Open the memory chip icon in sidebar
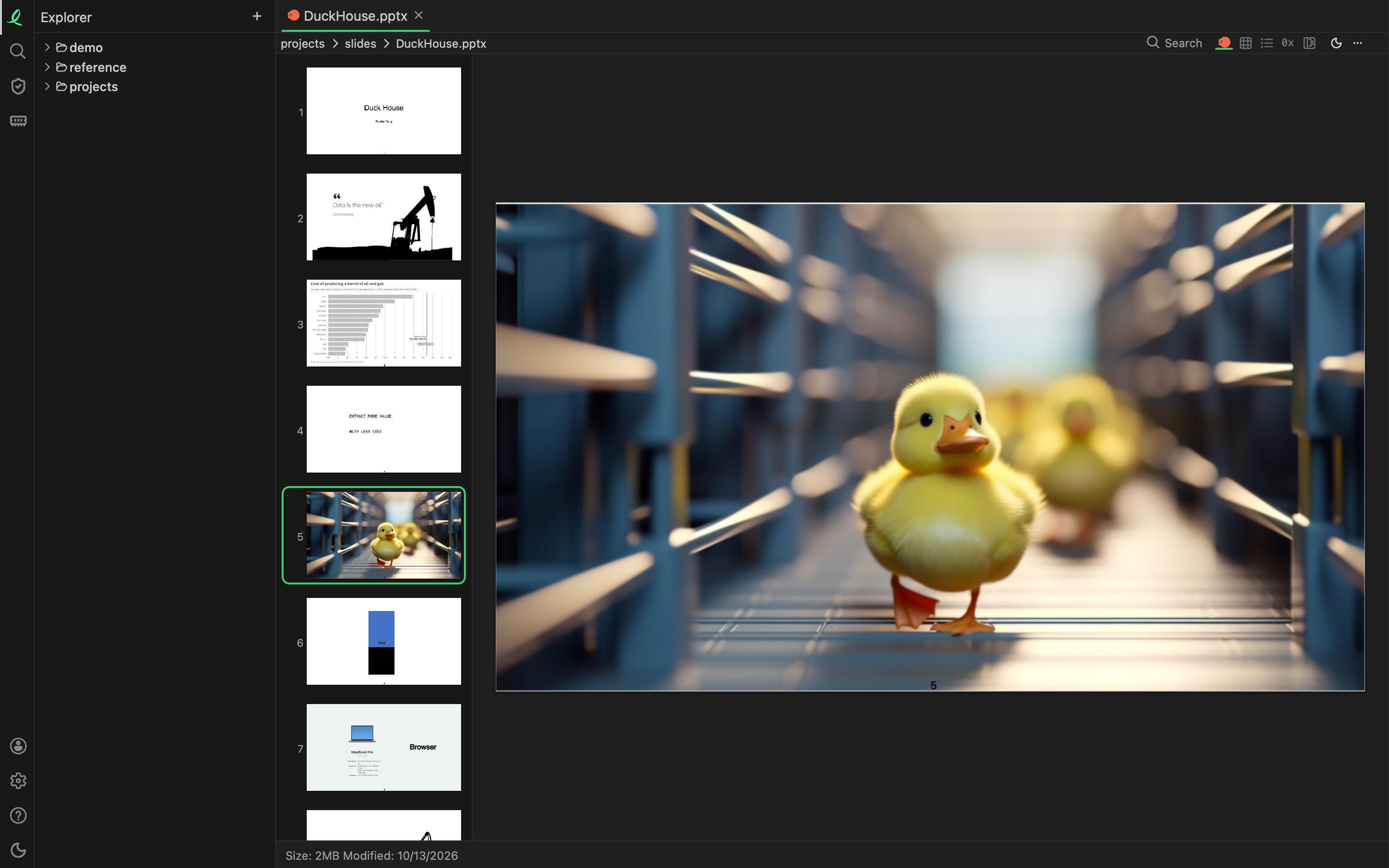The image size is (1389, 868). click(18, 121)
